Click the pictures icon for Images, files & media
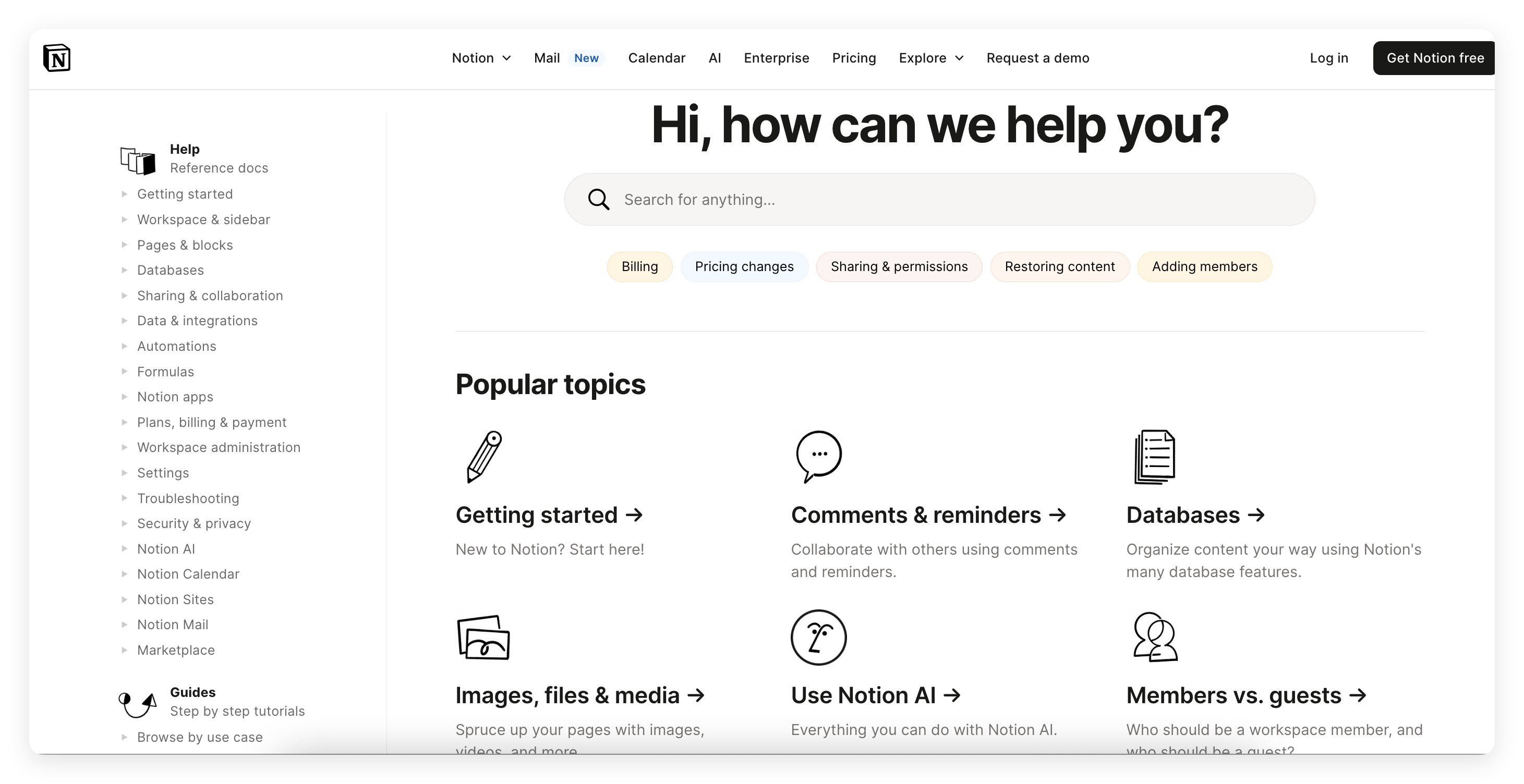This screenshot has width=1524, height=784. pyautogui.click(x=483, y=638)
